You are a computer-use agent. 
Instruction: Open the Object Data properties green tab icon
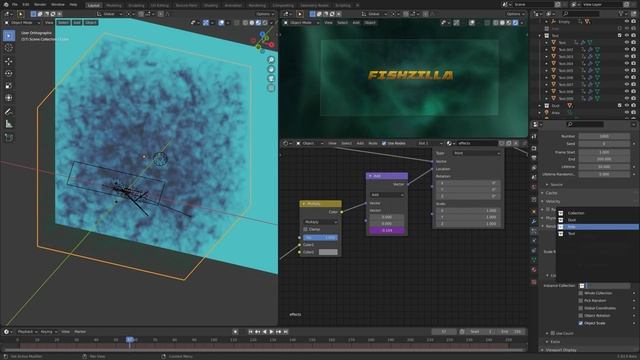click(x=534, y=260)
